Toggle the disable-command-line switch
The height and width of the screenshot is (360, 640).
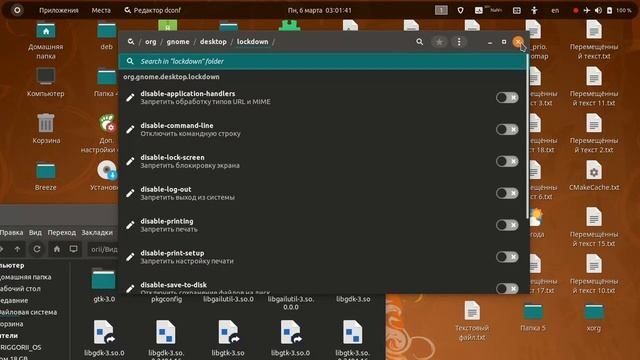(x=507, y=129)
